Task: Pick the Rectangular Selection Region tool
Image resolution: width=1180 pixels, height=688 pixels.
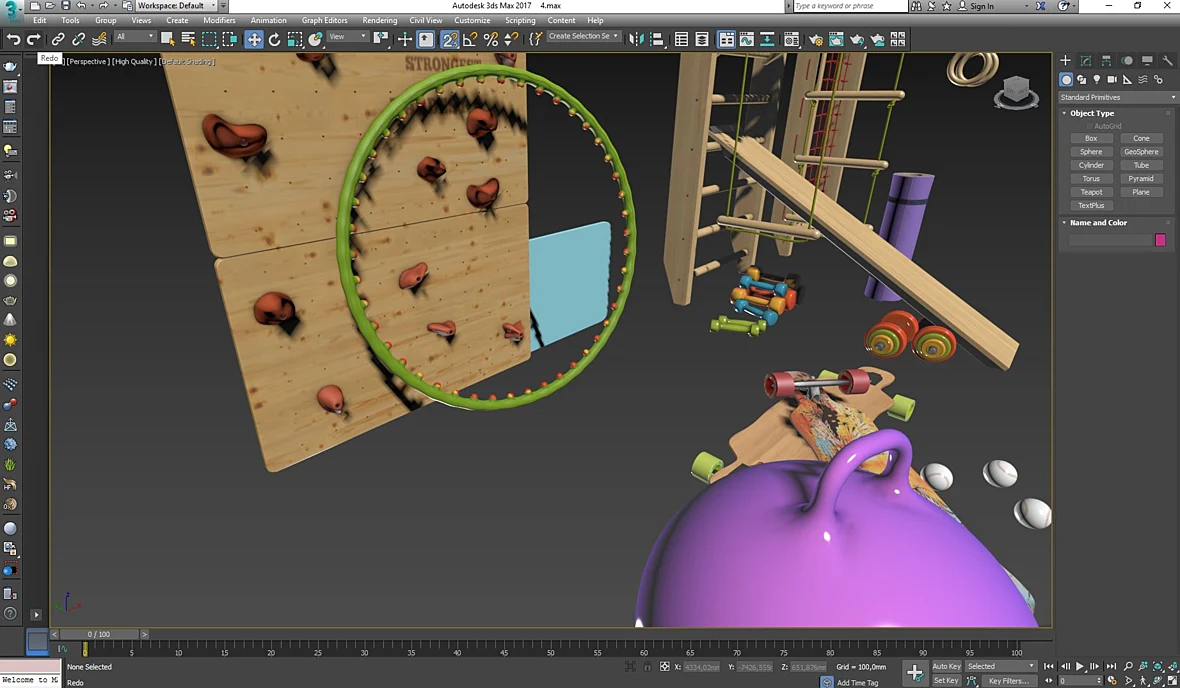Action: (209, 39)
